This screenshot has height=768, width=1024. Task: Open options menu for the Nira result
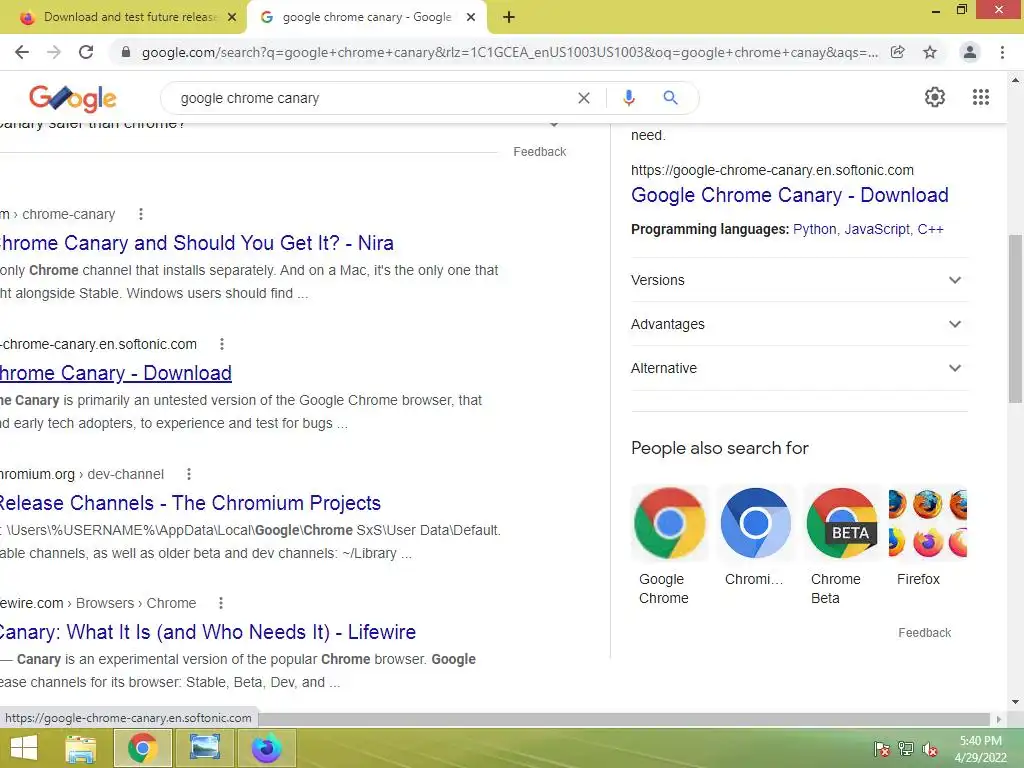[140, 214]
